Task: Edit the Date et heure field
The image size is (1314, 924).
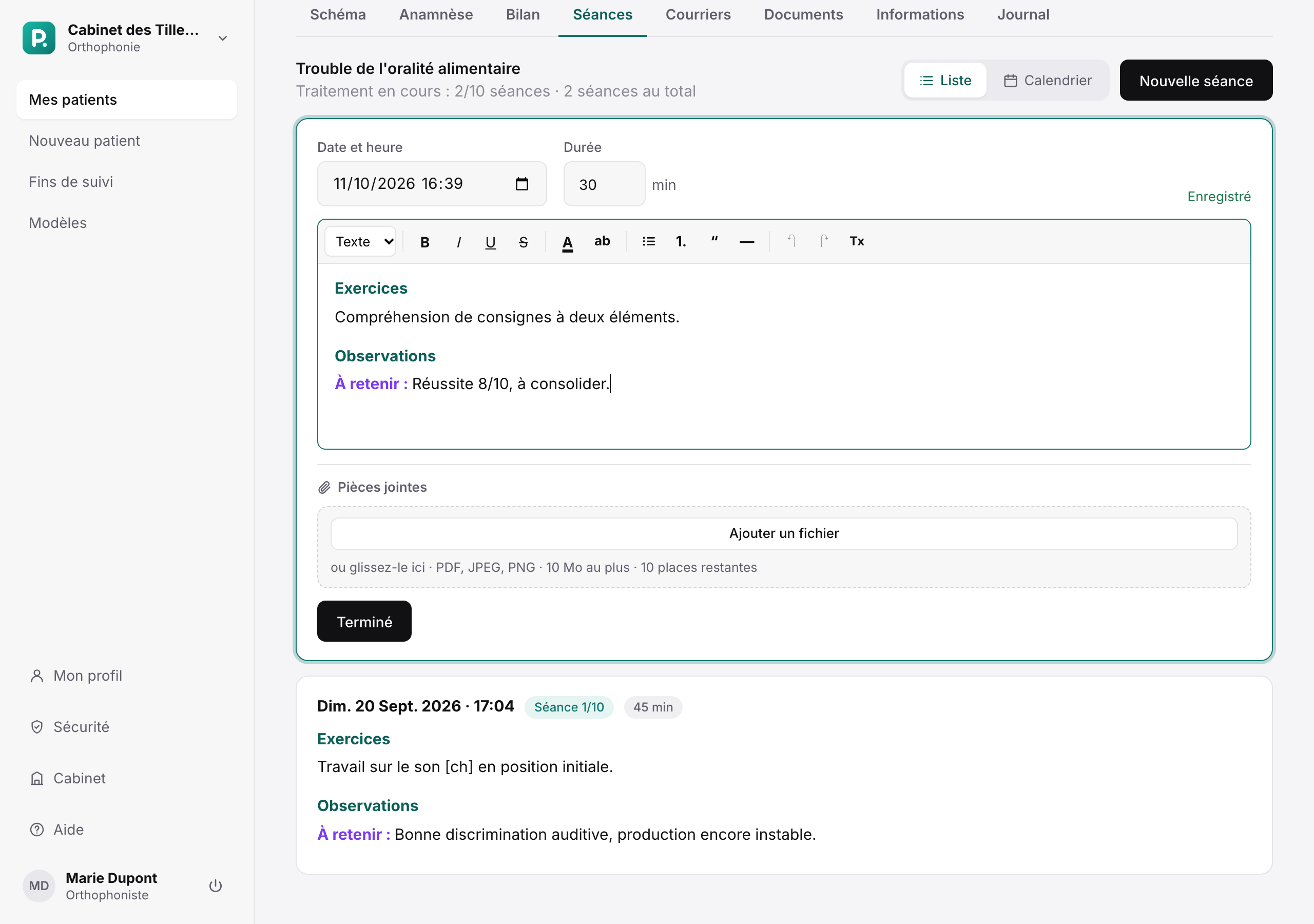Action: pyautogui.click(x=432, y=184)
